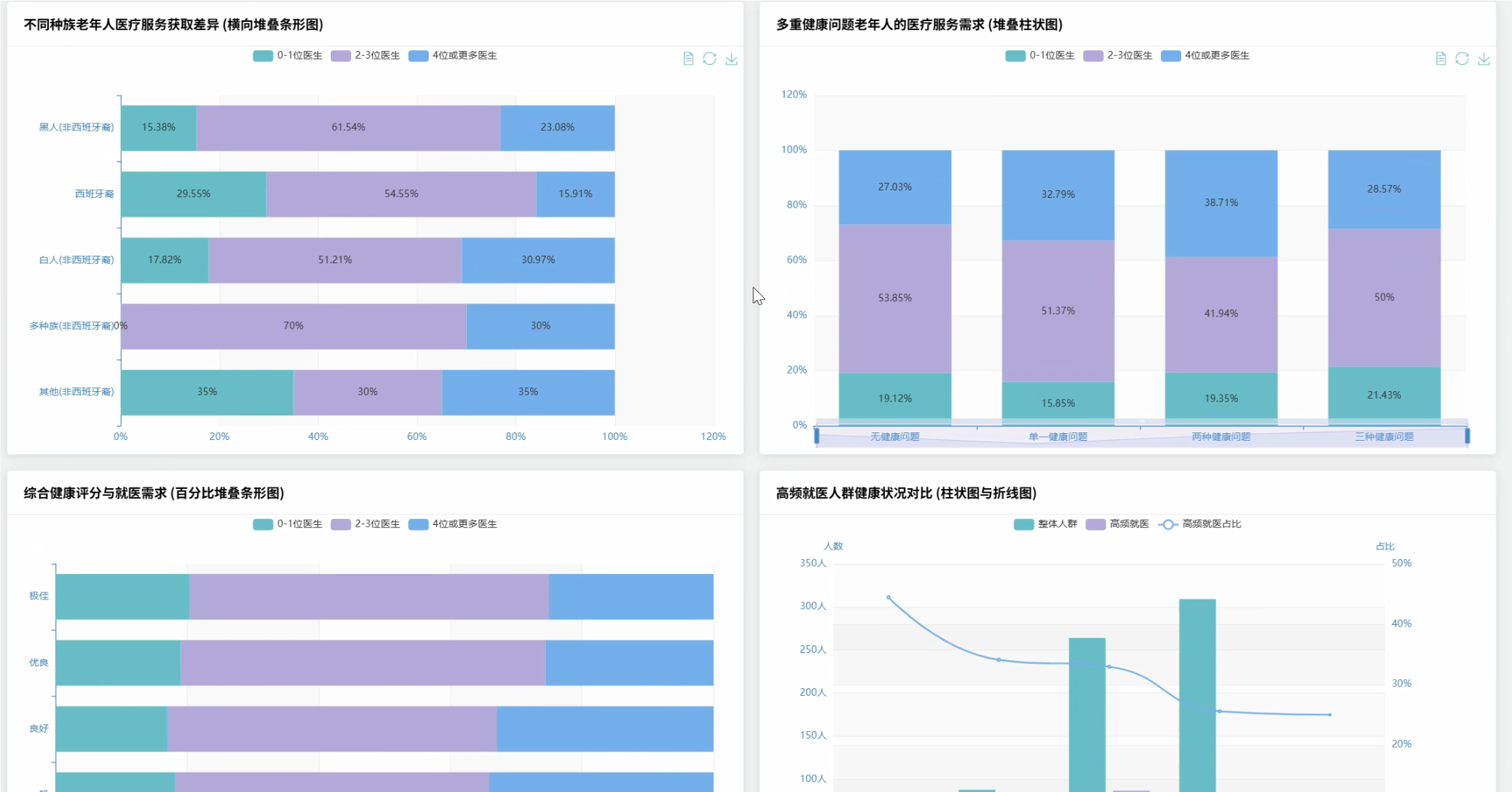Toggle 2-3位医生 legend in ethnicity chart
The height and width of the screenshot is (792, 1512).
[x=365, y=56]
